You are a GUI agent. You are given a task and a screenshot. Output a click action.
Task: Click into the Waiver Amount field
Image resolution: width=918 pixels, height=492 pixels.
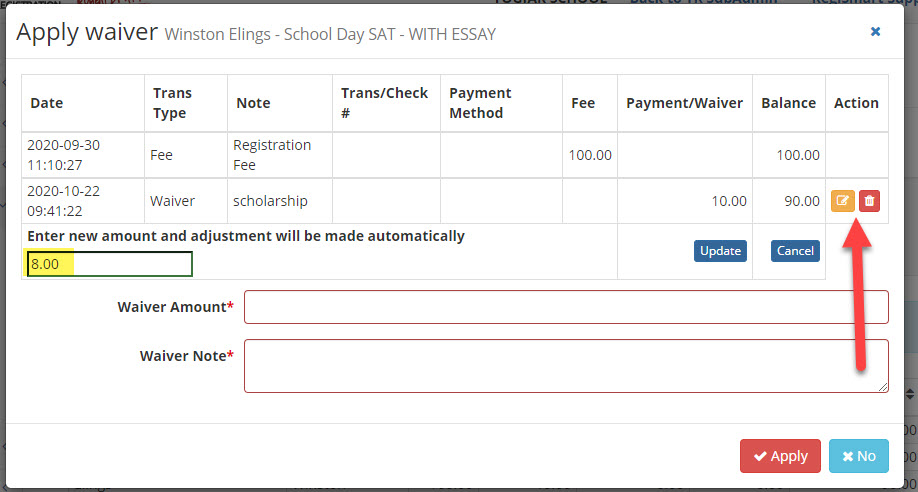coord(566,307)
